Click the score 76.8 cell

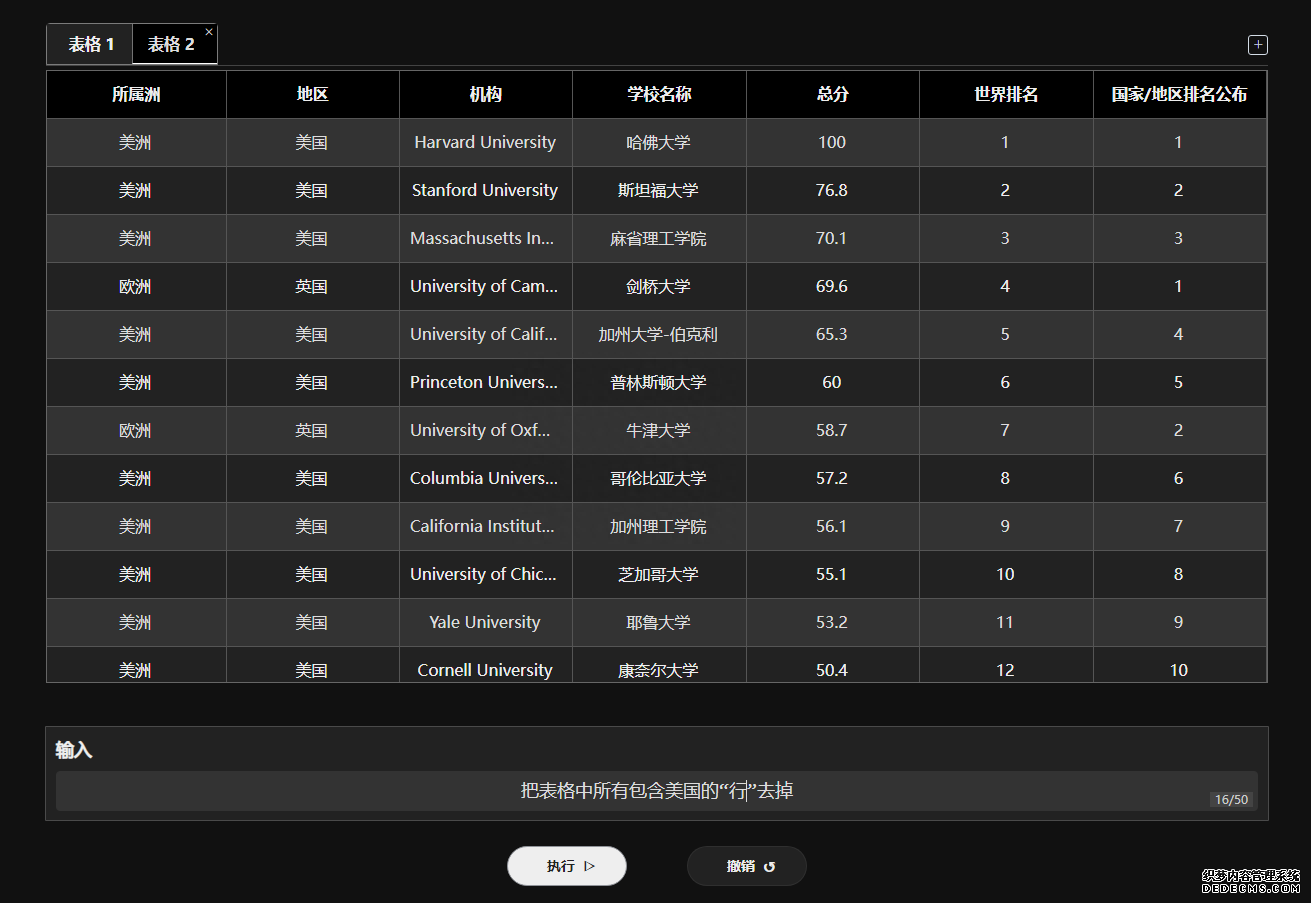(x=833, y=191)
